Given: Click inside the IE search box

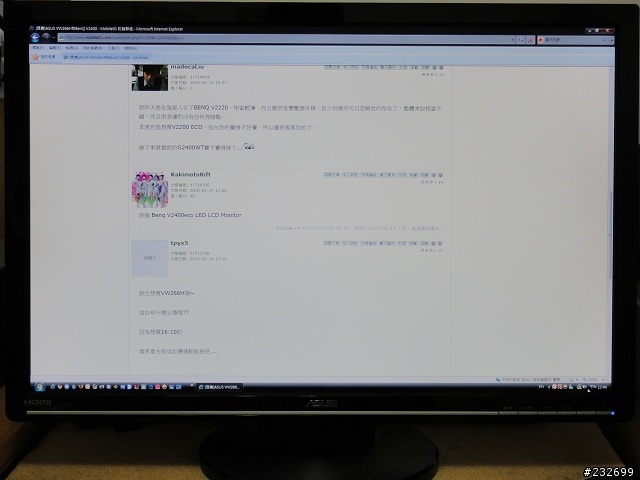Looking at the screenshot, I should pyautogui.click(x=570, y=40).
